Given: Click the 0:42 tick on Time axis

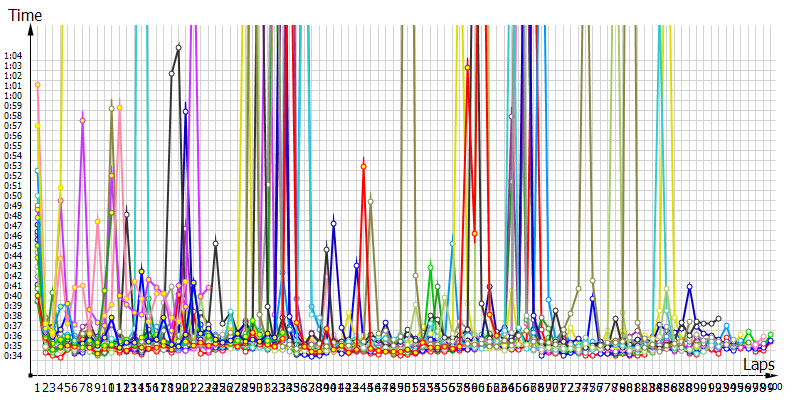Looking at the screenshot, I should 13,275.
